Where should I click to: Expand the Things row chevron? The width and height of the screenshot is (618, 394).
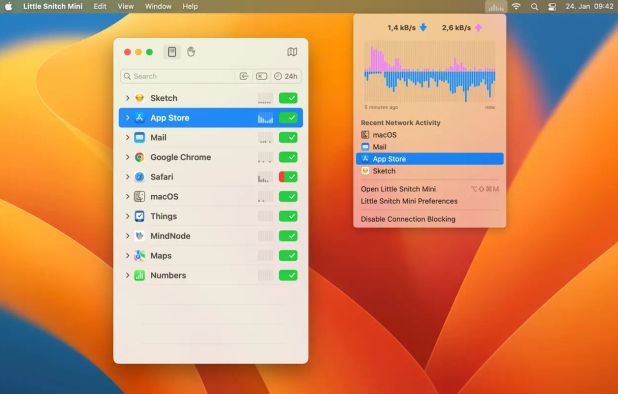[127, 216]
